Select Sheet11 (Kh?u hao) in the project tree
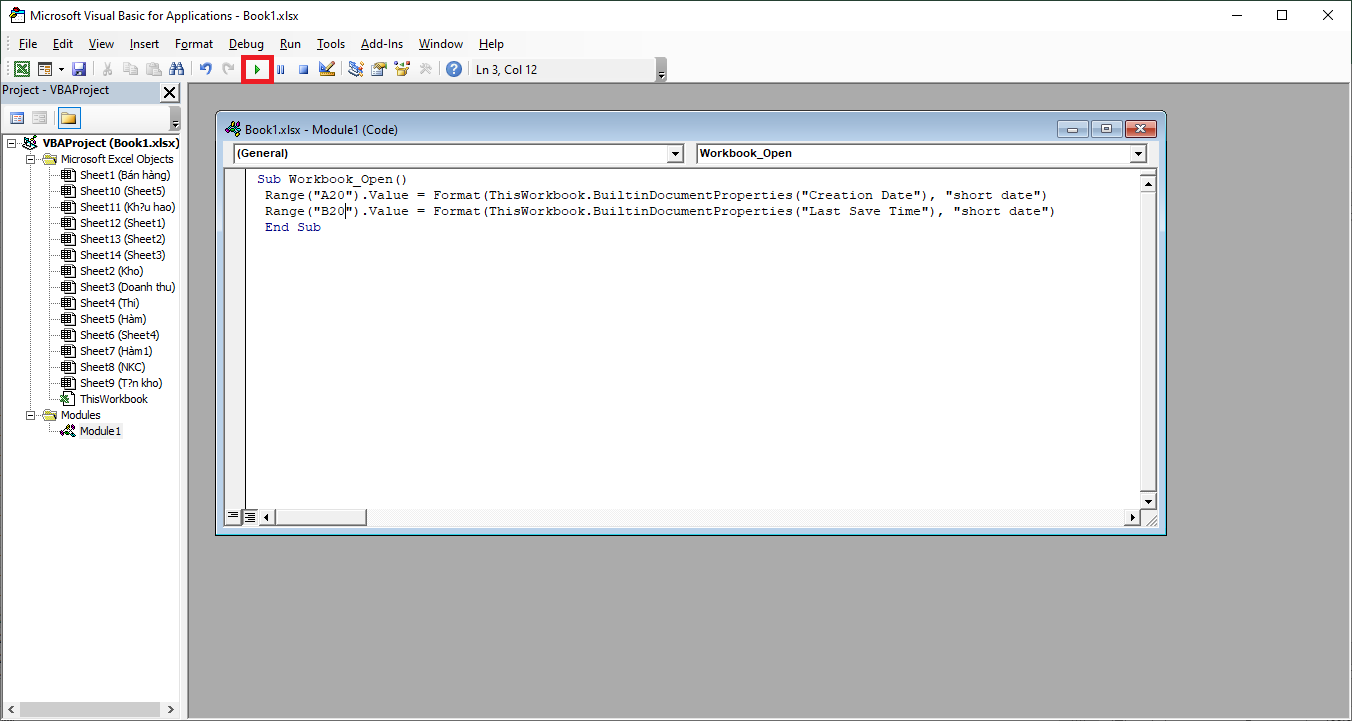Screen dimensions: 1352x721 click(127, 207)
